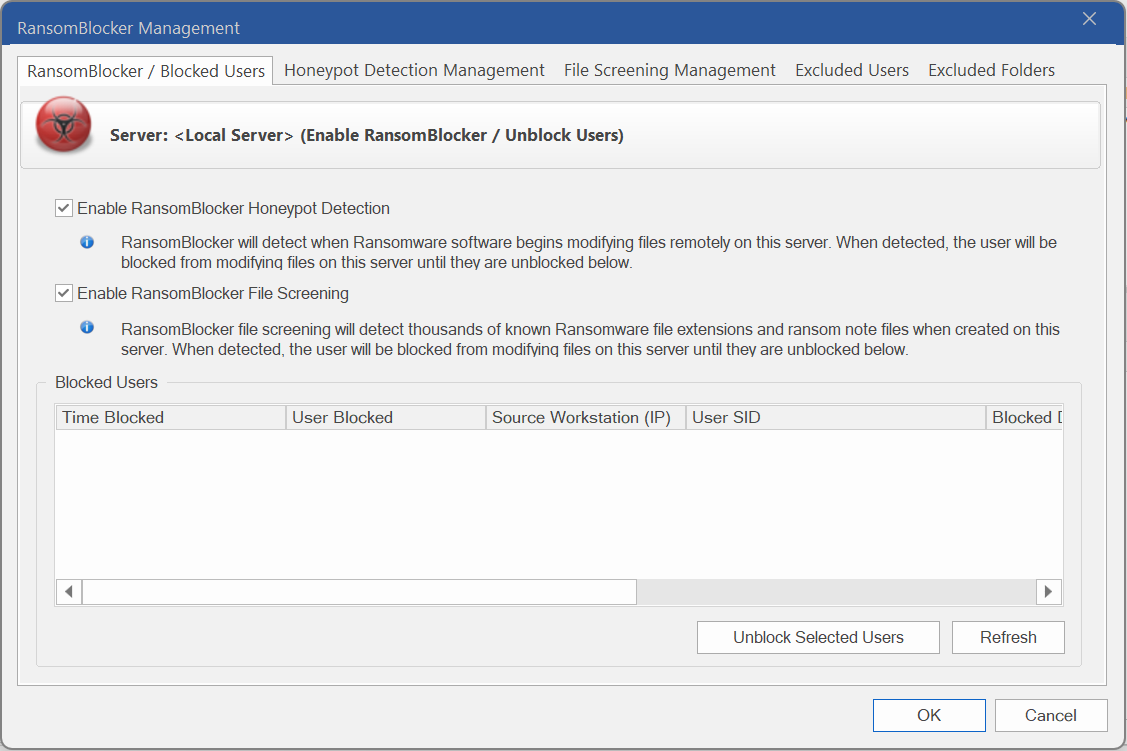
Task: Click Unblock Selected Users button
Action: 818,637
